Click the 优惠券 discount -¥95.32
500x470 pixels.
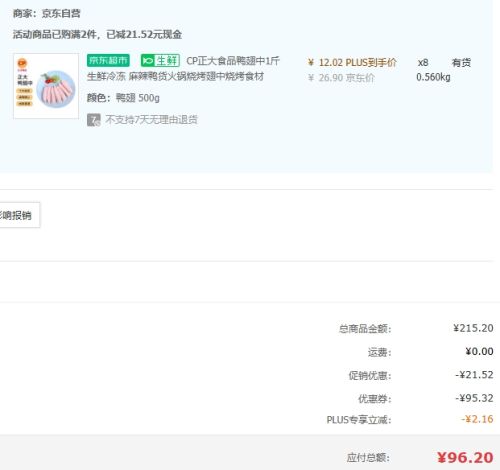[474, 398]
